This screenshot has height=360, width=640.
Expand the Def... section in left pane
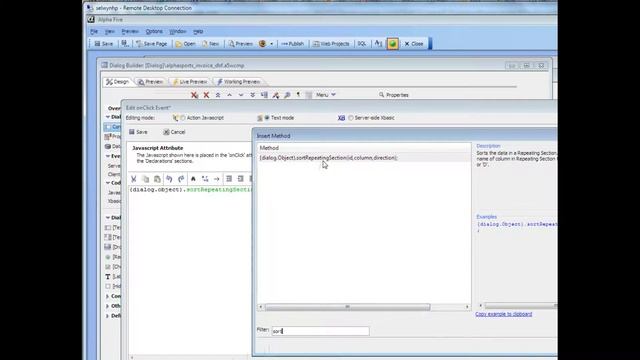pos(108,316)
